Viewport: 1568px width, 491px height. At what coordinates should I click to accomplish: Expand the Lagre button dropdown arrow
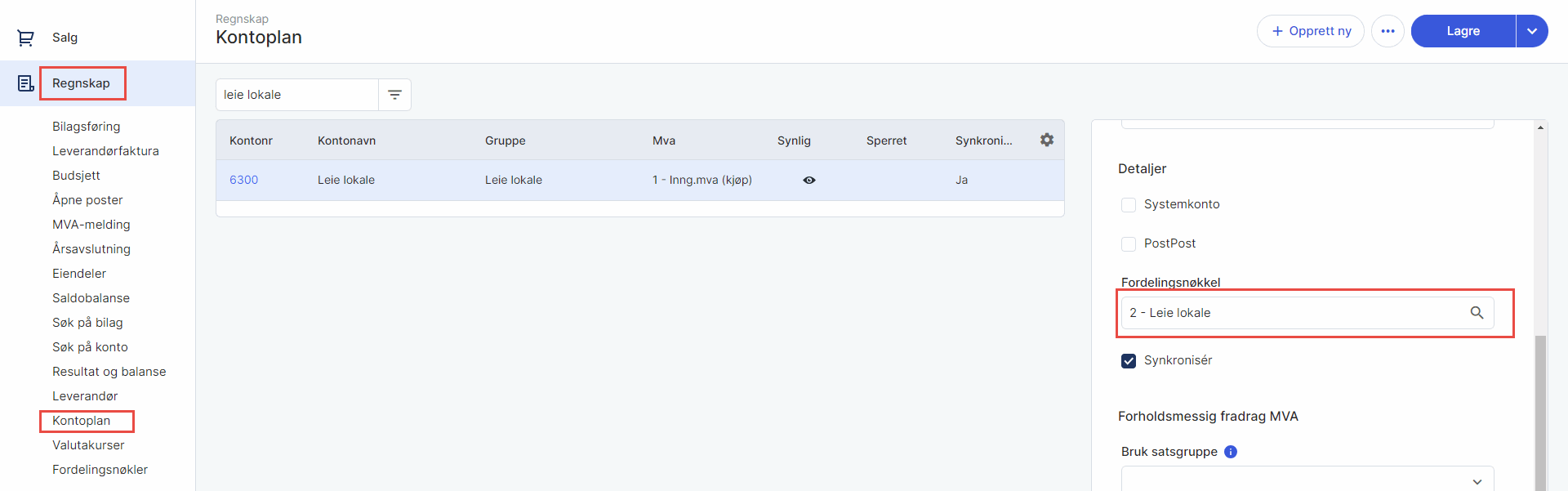pos(1531,31)
